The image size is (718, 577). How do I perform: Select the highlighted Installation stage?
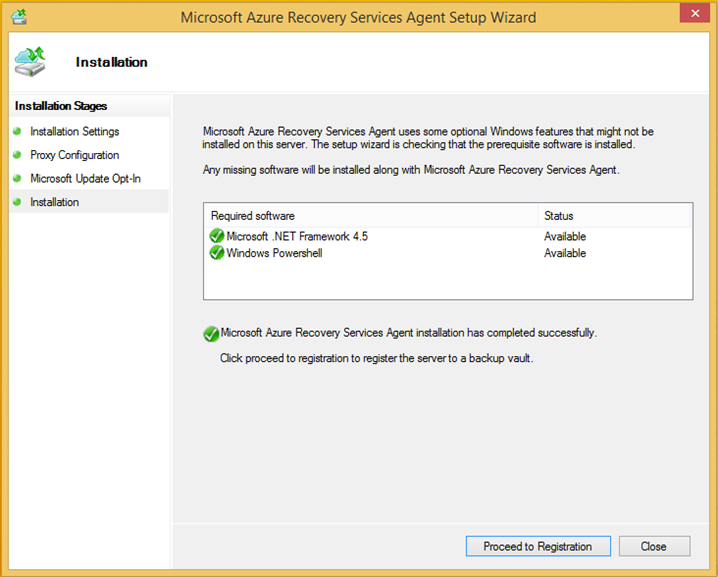89,202
